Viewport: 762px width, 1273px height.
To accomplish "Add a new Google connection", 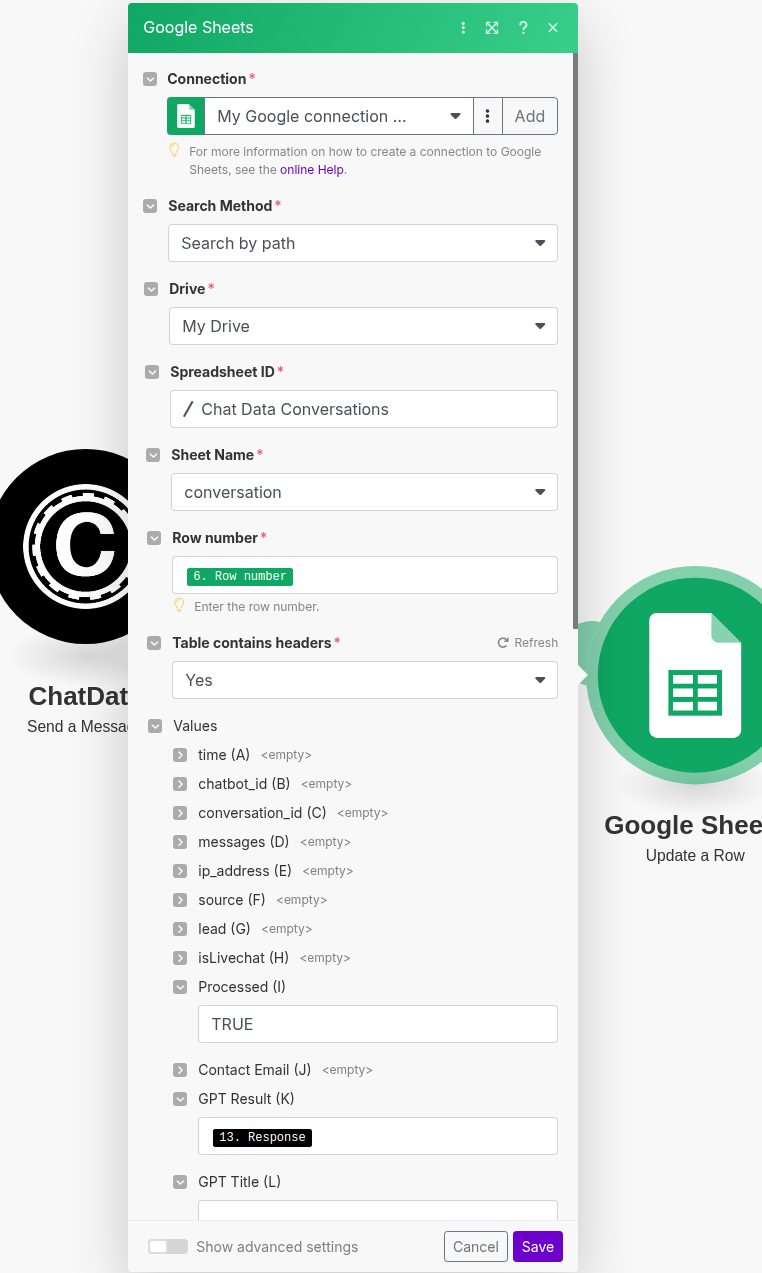I will (x=530, y=116).
